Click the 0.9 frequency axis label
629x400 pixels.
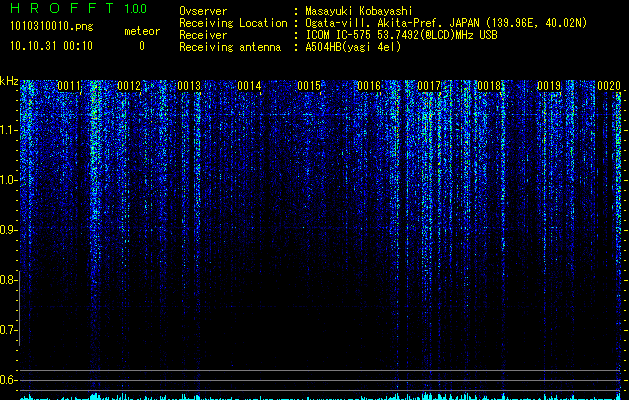click(8, 230)
